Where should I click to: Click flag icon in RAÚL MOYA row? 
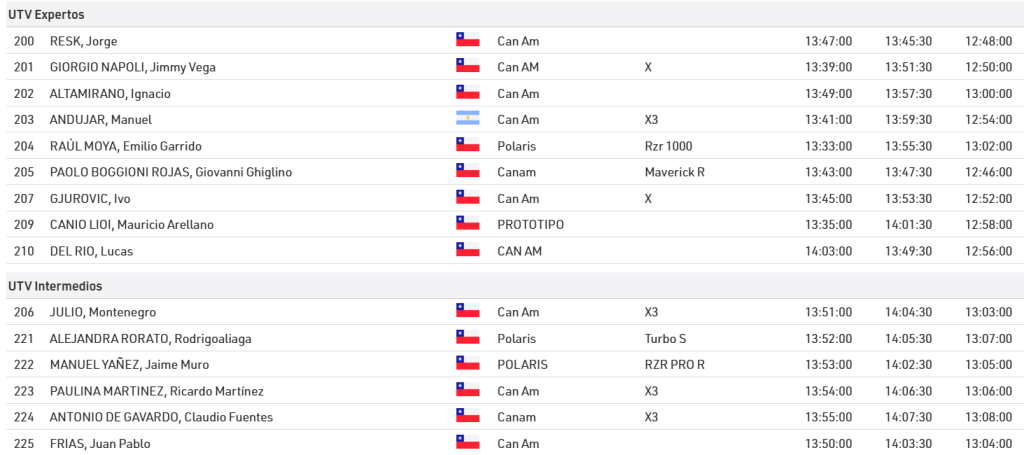pyautogui.click(x=467, y=146)
